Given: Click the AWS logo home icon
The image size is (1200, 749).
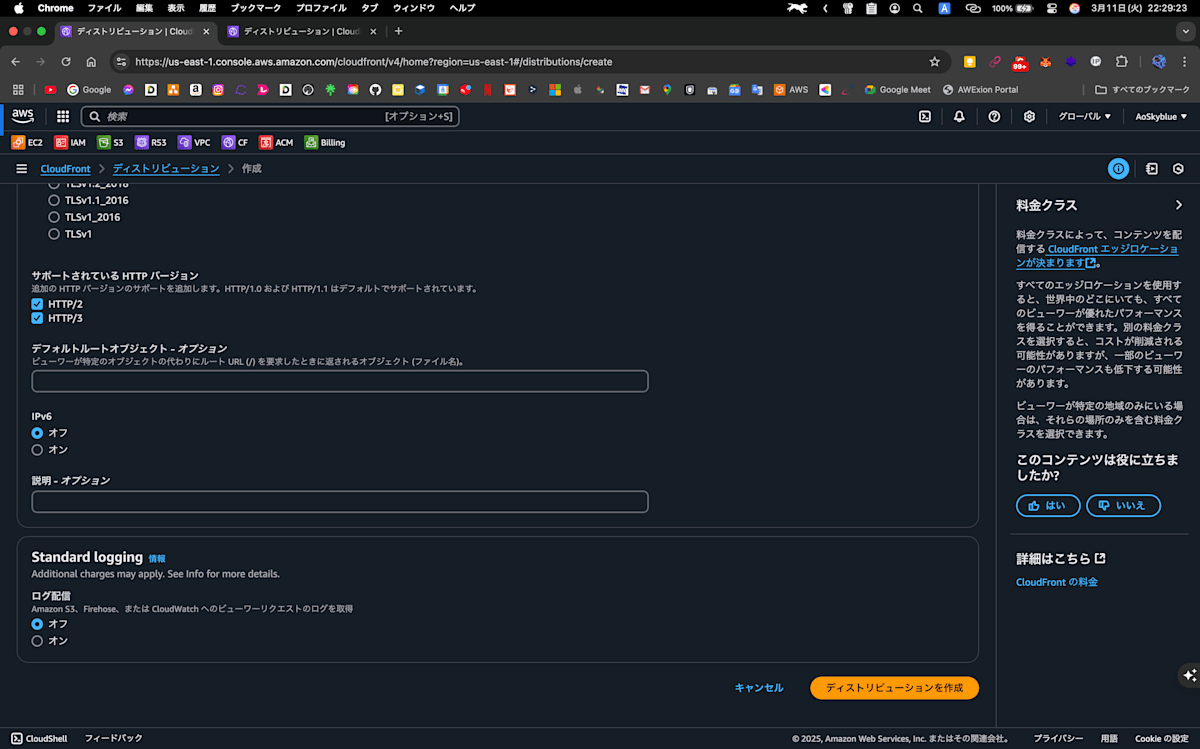Looking at the screenshot, I should pos(23,116).
